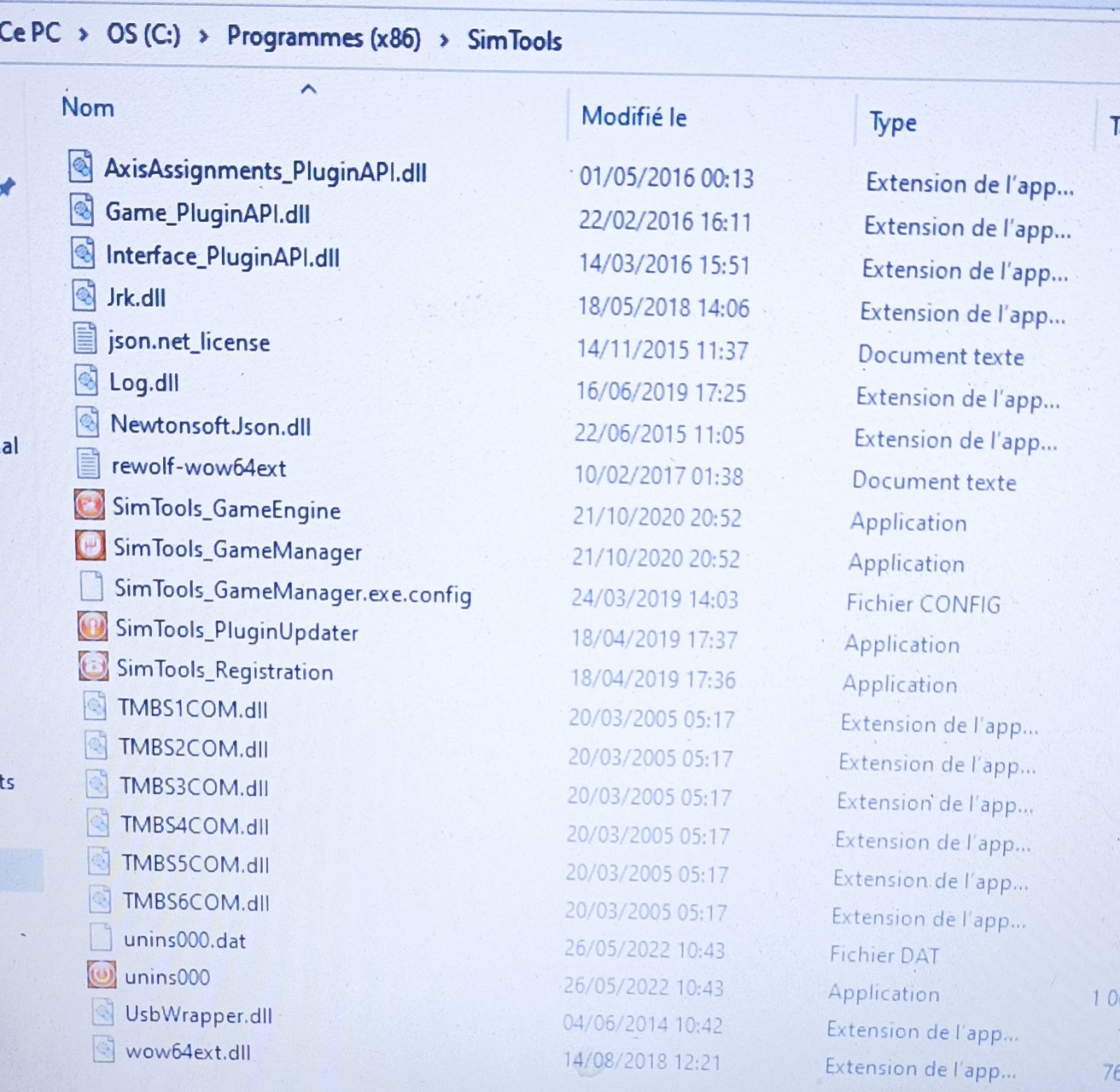The width and height of the screenshot is (1120, 1092).
Task: Go to Programmes (x86) in the breadcrumb
Action: [x=324, y=37]
